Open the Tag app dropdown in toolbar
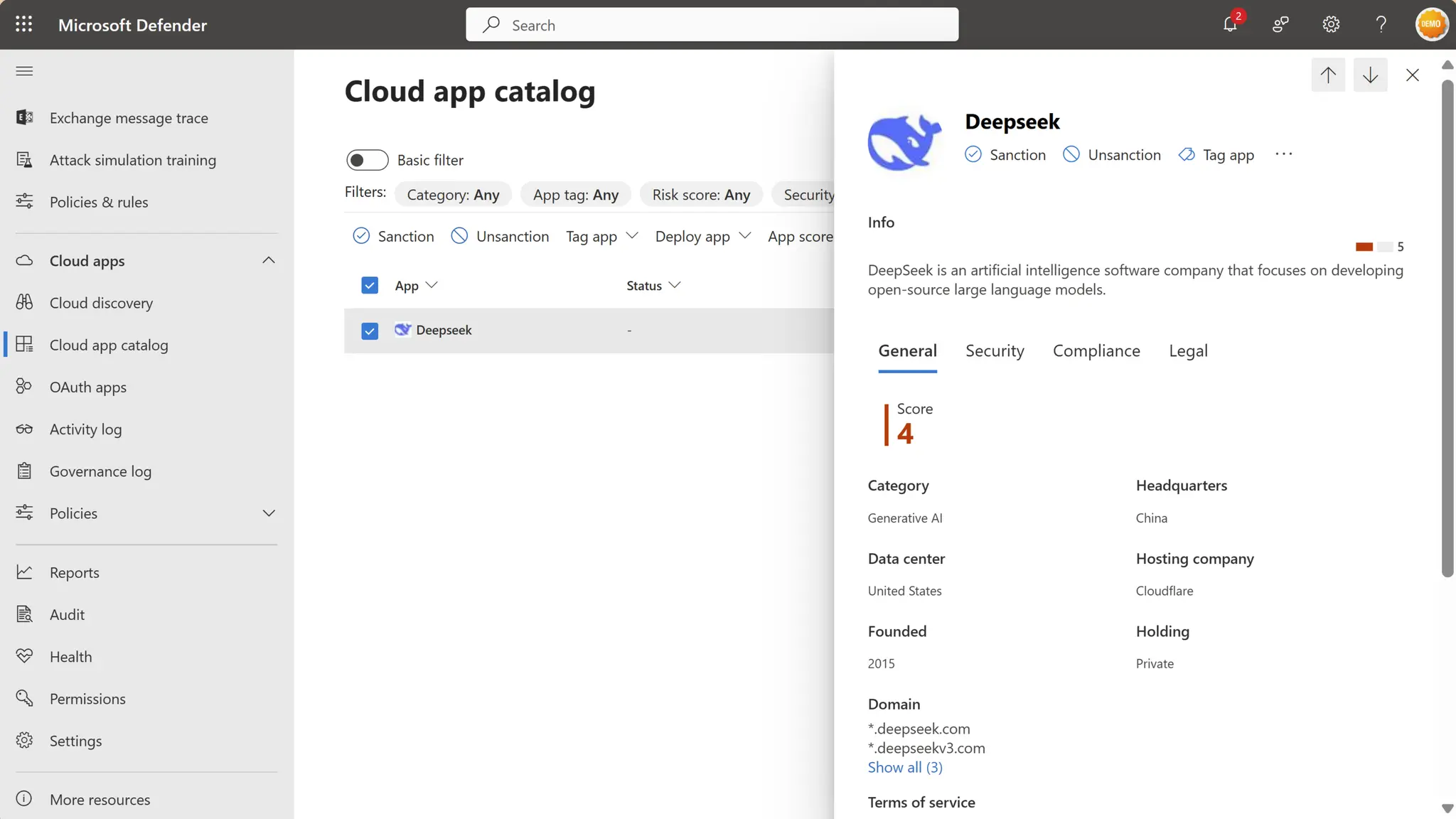Image resolution: width=1456 pixels, height=819 pixels. pyautogui.click(x=601, y=237)
